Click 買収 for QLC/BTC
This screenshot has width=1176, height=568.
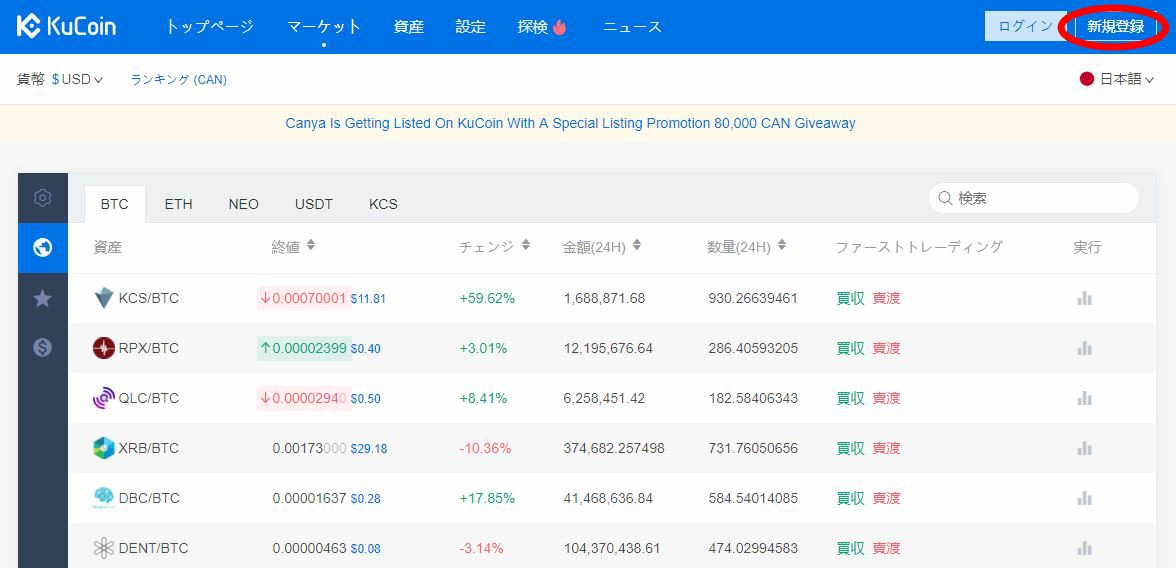850,398
